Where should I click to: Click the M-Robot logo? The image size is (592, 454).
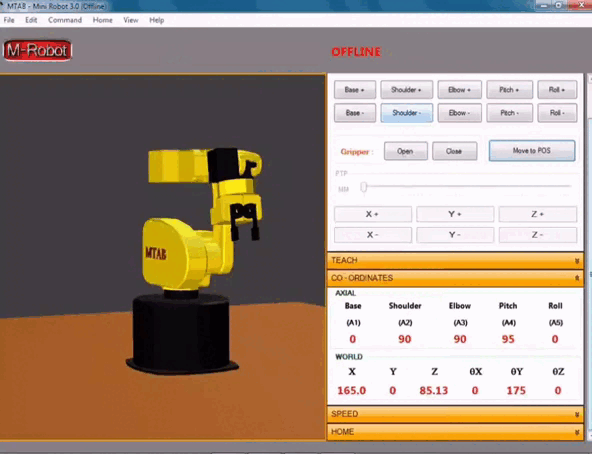37,51
